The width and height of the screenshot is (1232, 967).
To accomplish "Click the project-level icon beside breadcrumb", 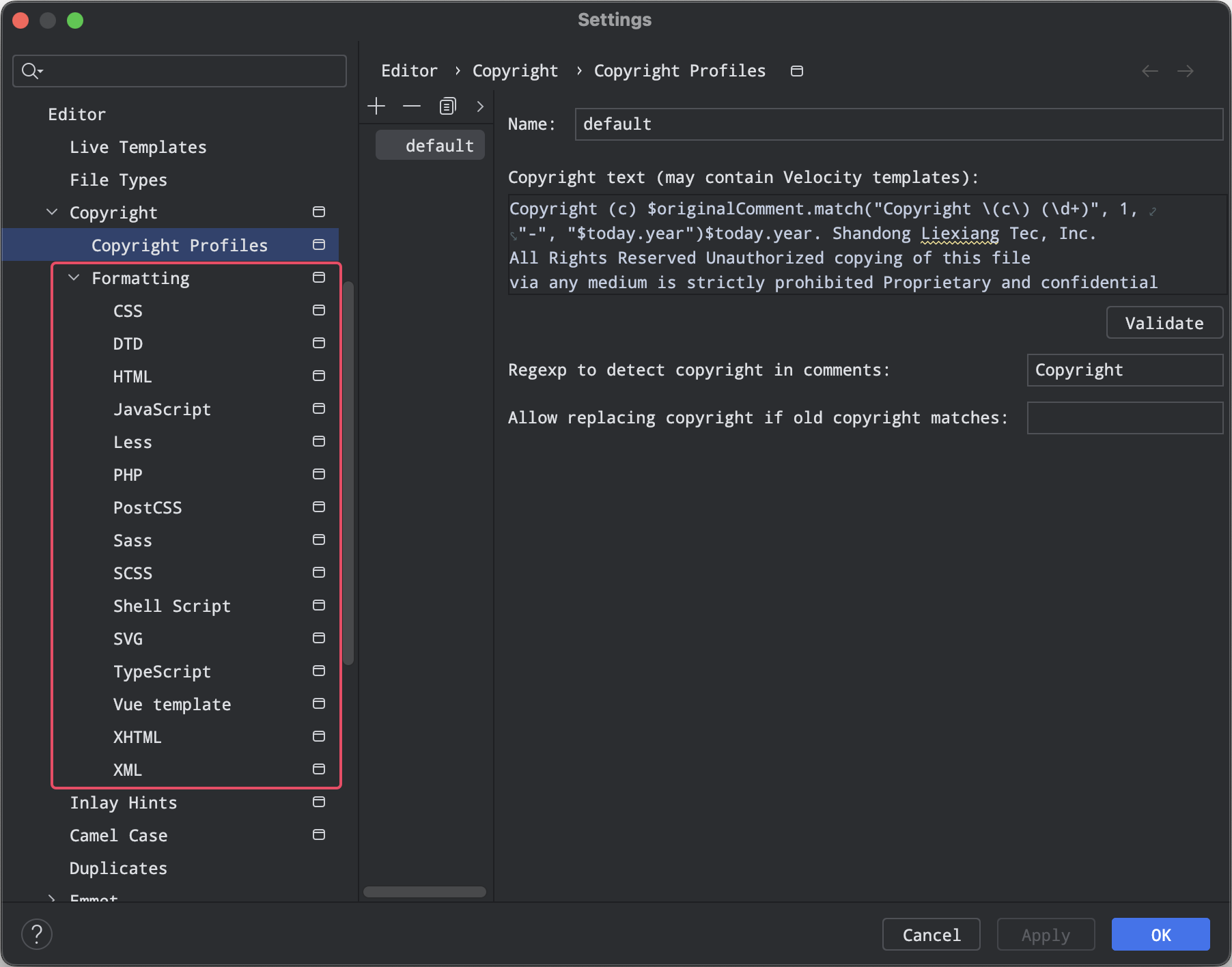I will coord(796,71).
